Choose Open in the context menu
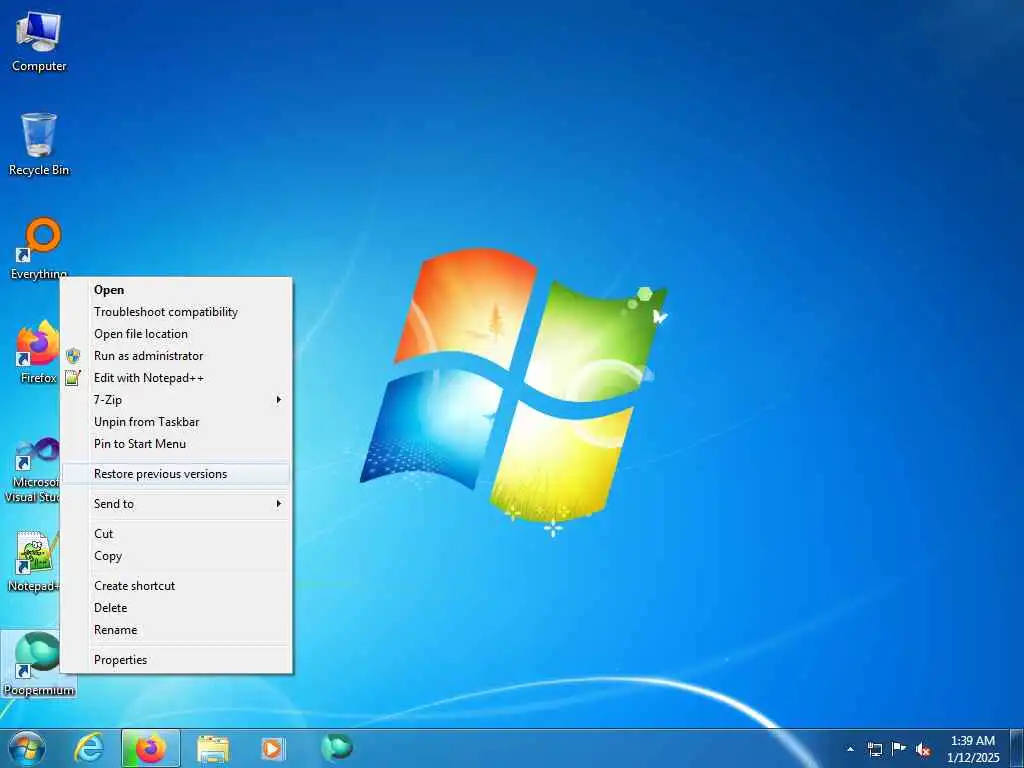 click(x=175, y=290)
